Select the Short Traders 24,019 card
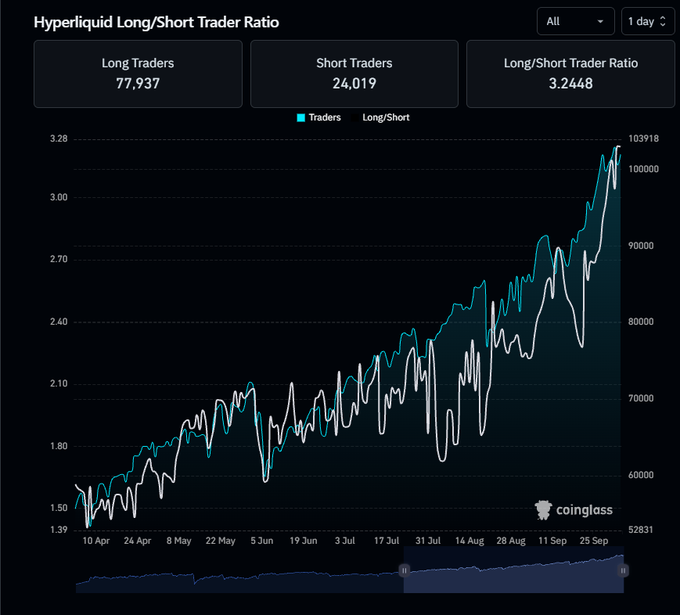Viewport: 680px width, 615px height. (354, 74)
